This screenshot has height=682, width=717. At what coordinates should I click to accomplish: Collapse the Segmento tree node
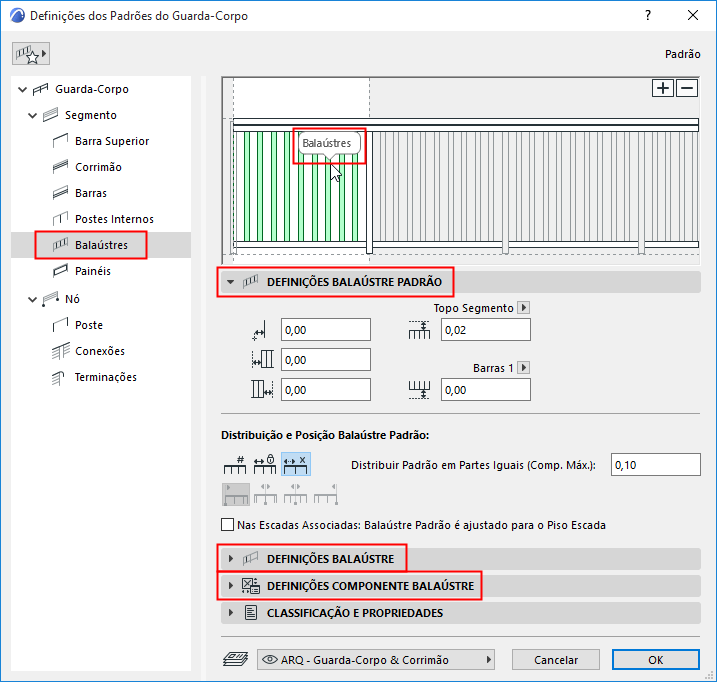32,115
